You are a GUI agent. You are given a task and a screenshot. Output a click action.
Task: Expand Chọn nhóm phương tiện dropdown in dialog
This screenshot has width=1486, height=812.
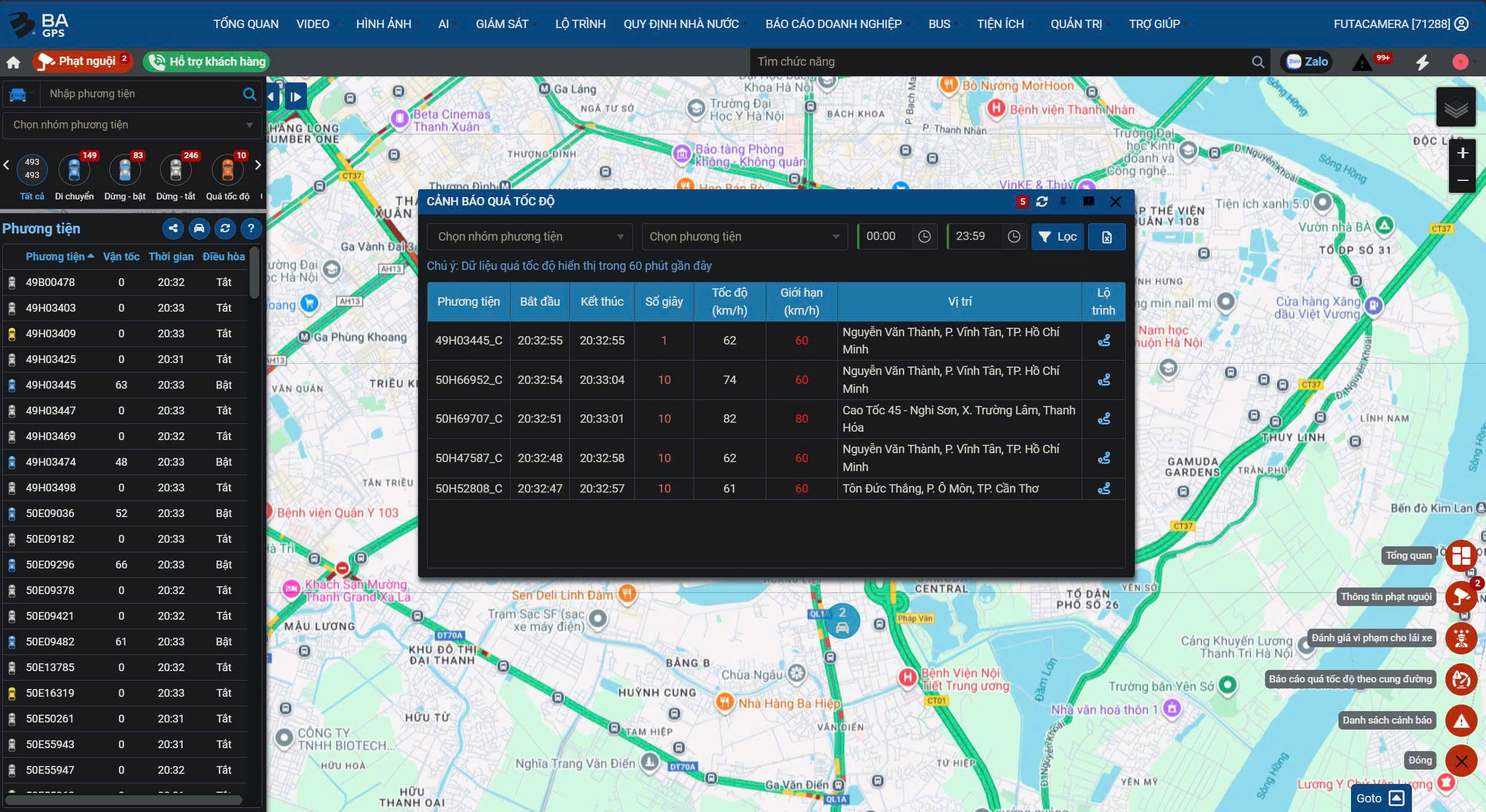[x=529, y=236]
